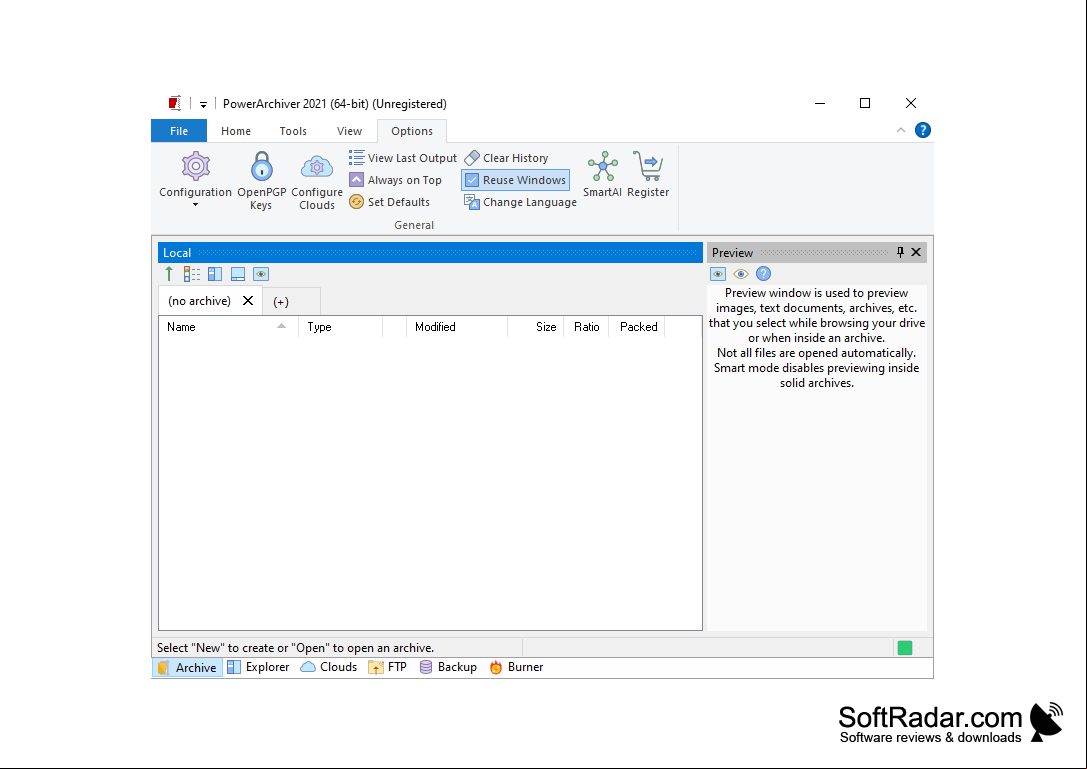The image size is (1087, 769).
Task: Click the Change Language icon
Action: coord(472,202)
